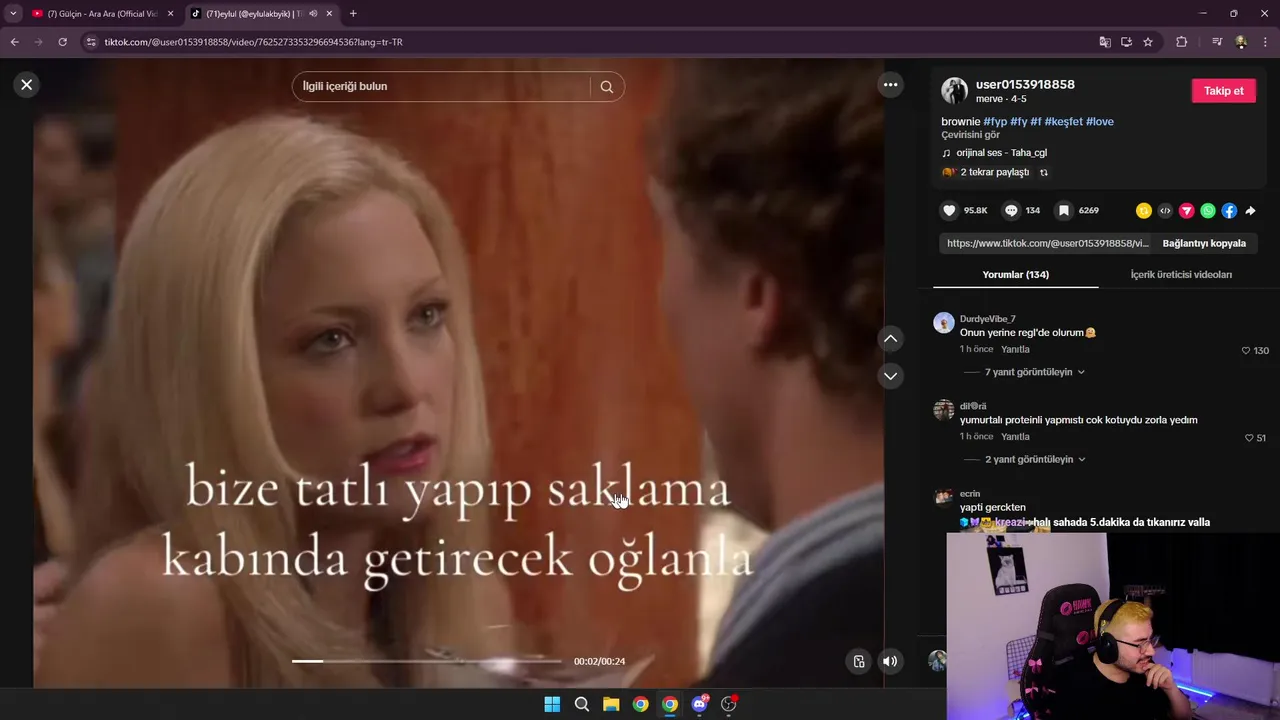Click the yellow repost share icon
The height and width of the screenshot is (720, 1280).
click(1143, 211)
